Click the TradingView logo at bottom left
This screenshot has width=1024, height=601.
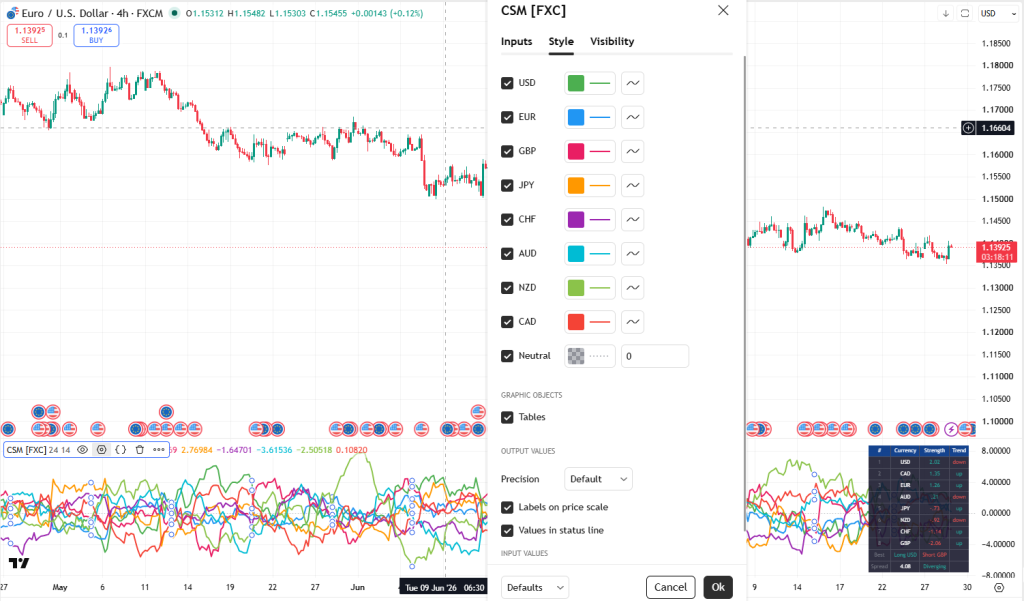click(x=19, y=562)
